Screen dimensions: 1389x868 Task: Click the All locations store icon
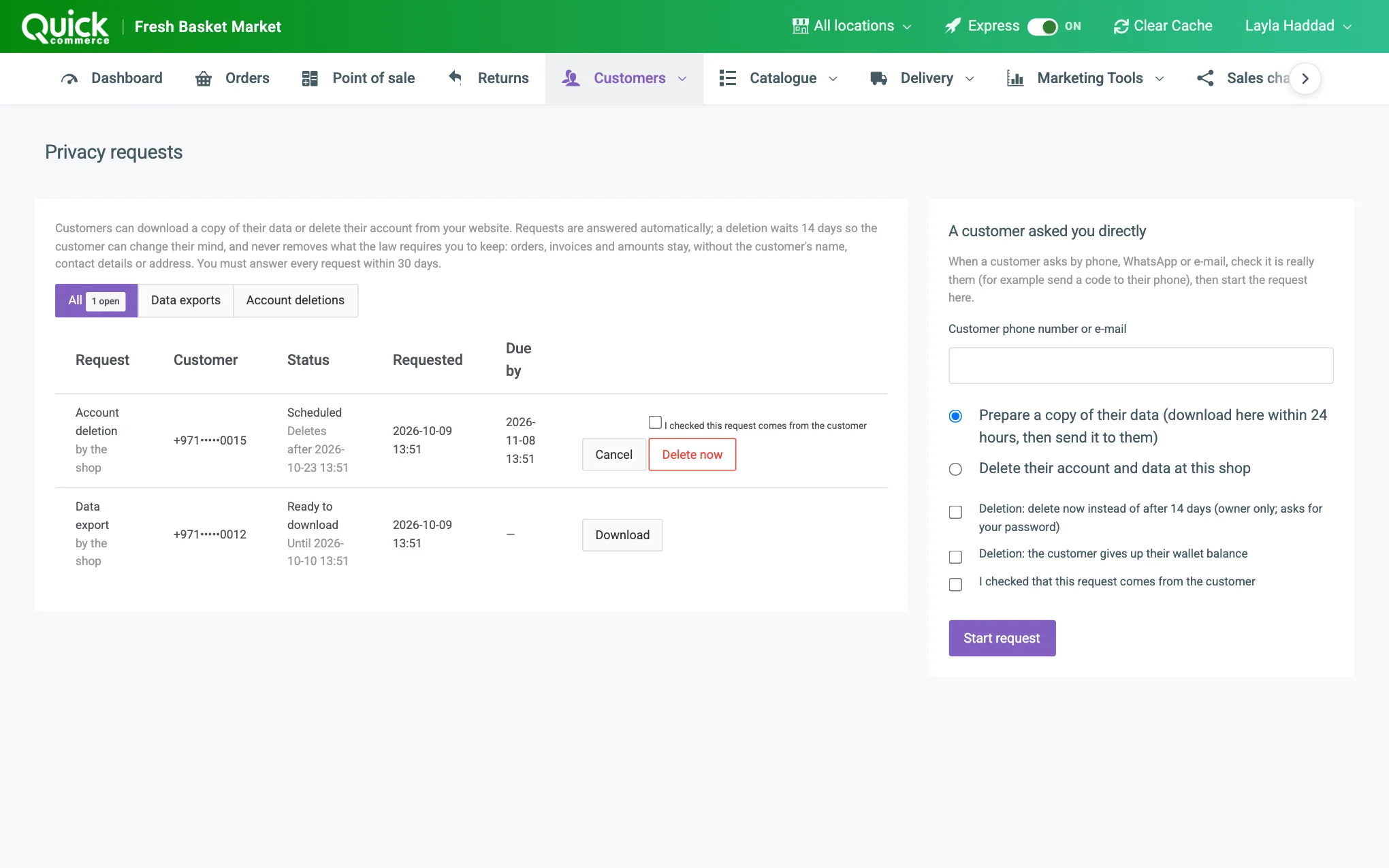point(800,26)
